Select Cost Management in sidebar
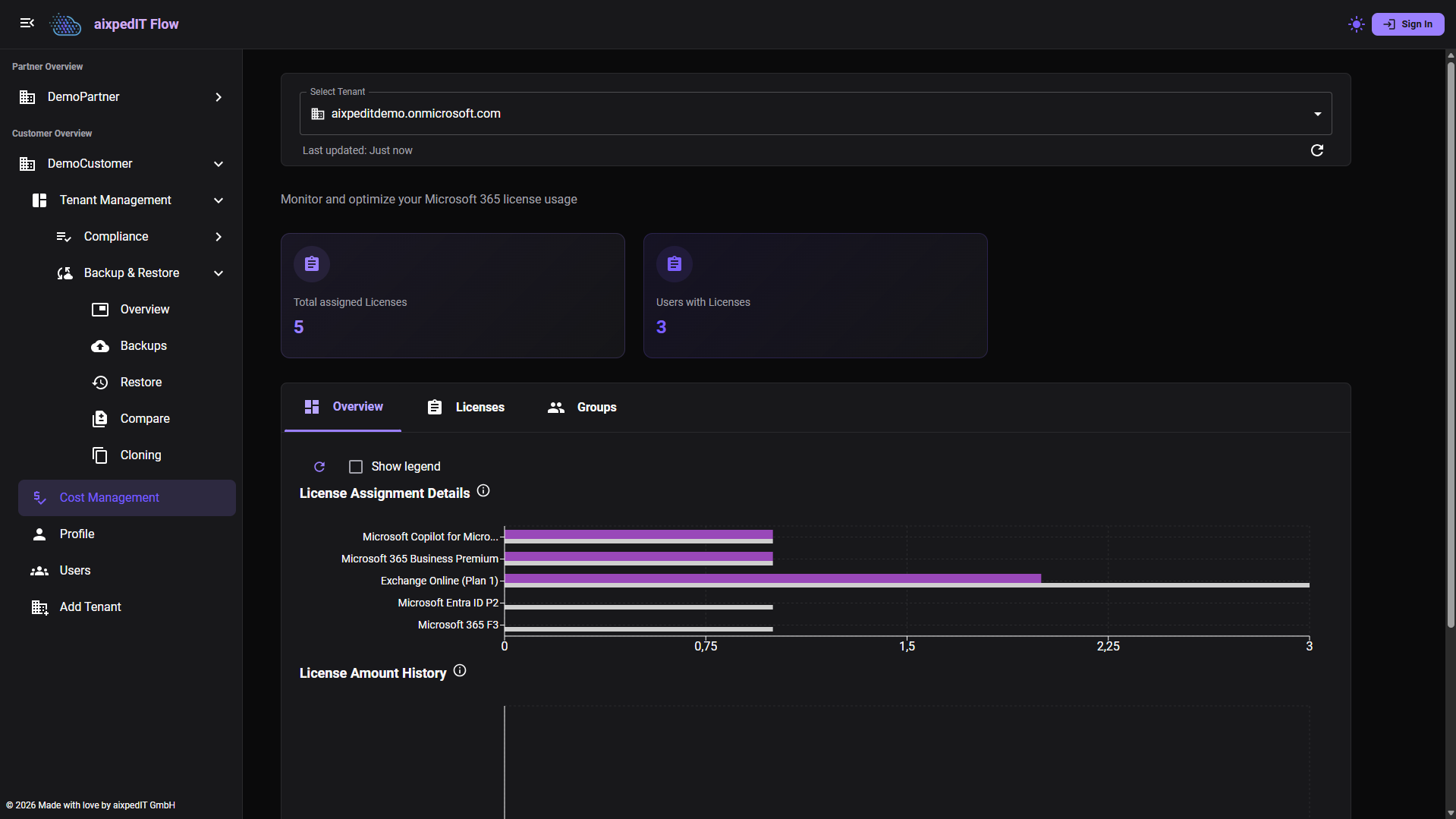1456x819 pixels. pos(127,498)
